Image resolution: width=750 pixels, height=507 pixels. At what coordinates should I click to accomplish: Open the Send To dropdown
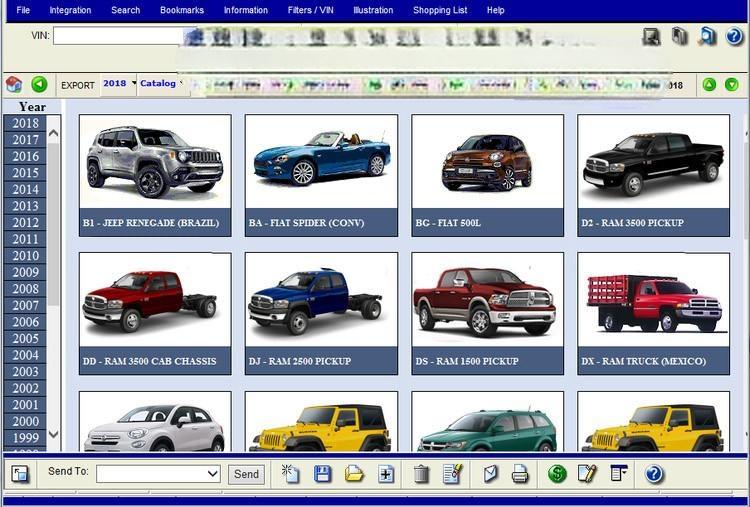coord(158,474)
